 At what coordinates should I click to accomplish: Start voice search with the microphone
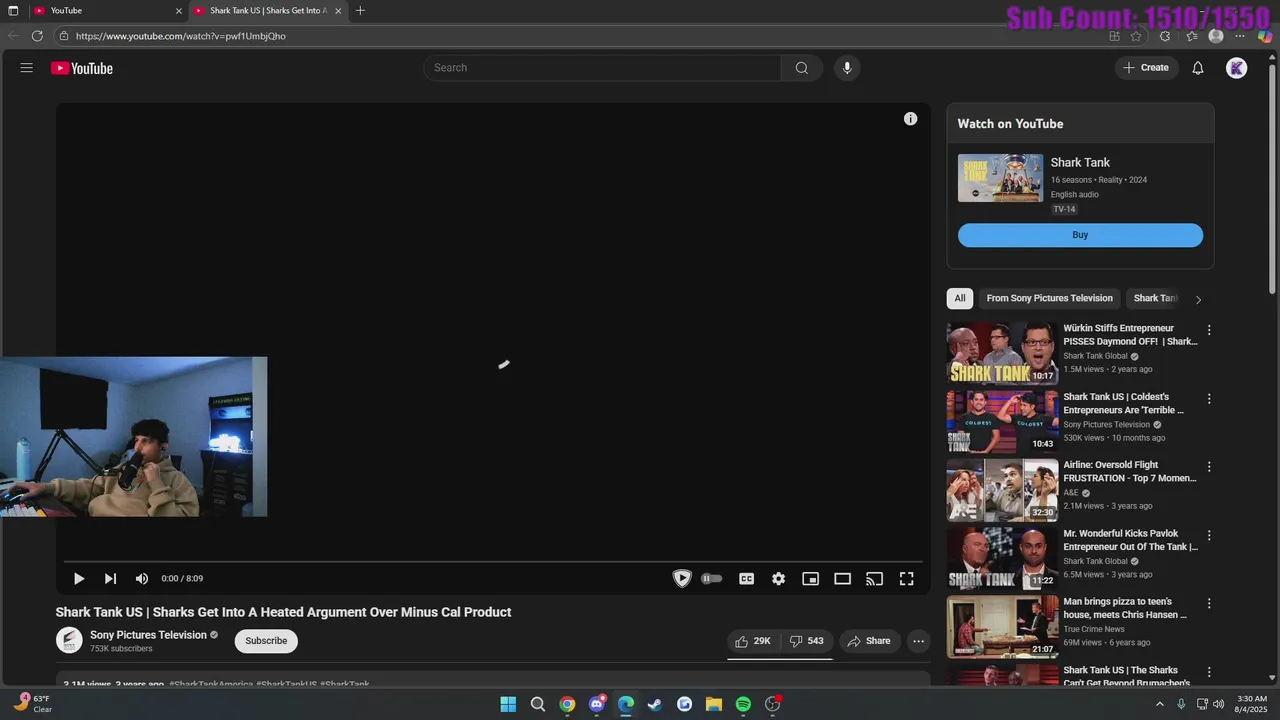847,68
